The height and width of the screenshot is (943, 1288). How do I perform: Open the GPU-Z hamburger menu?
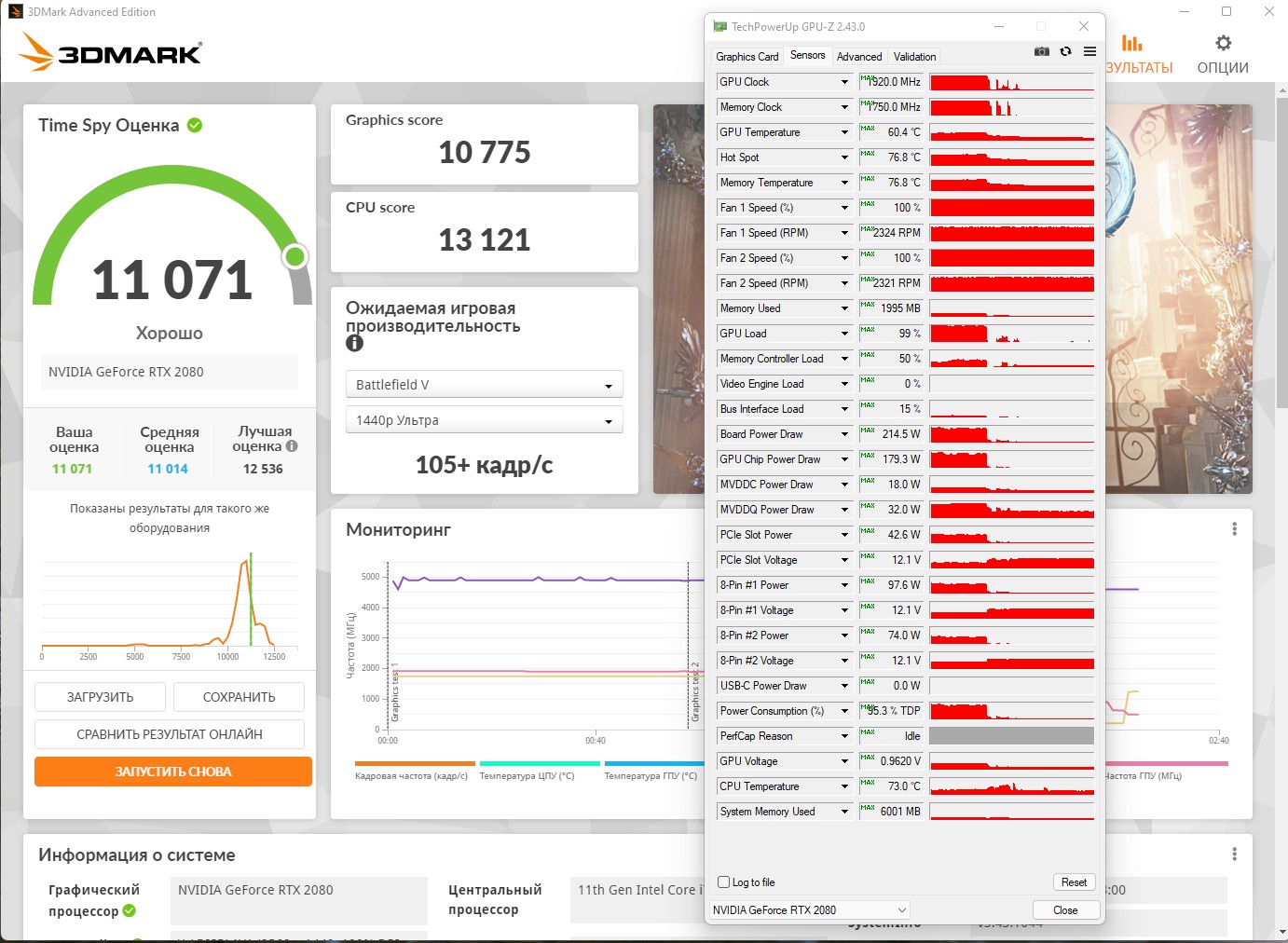pos(1089,51)
